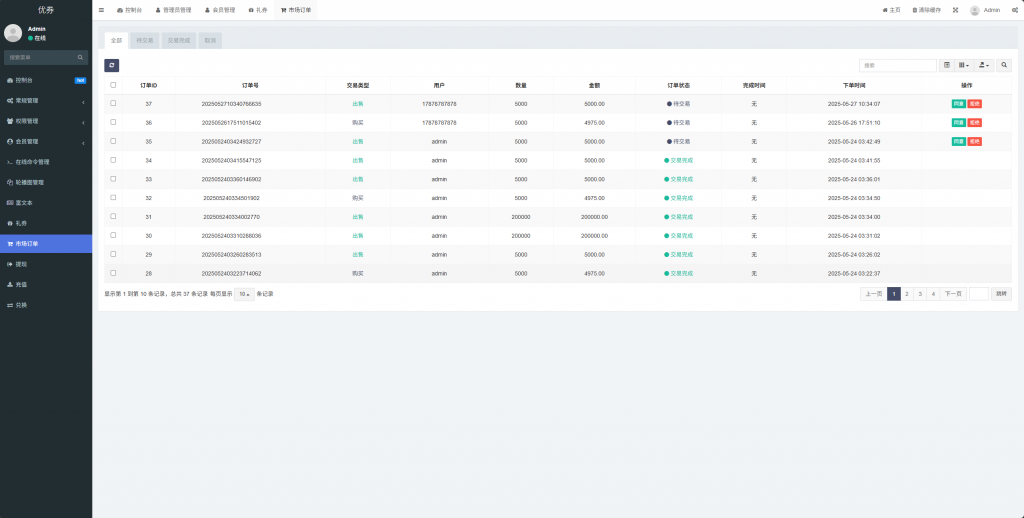Go to page 2 of the orders

point(906,294)
